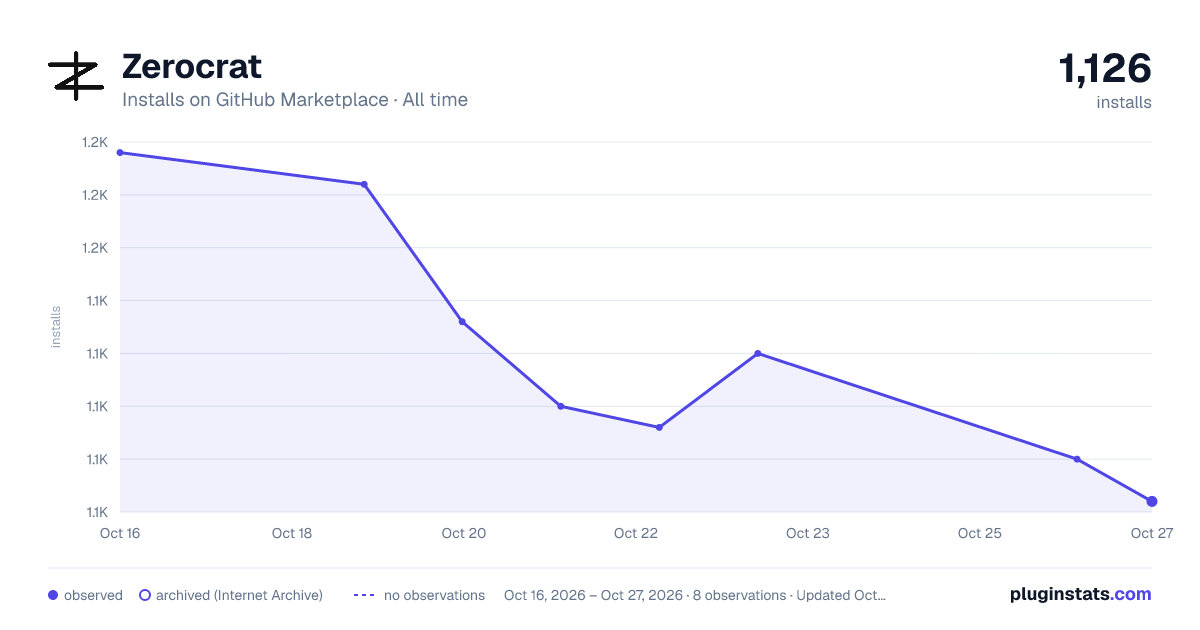Click the topmost '1.2K' y-axis label

pyautogui.click(x=95, y=142)
